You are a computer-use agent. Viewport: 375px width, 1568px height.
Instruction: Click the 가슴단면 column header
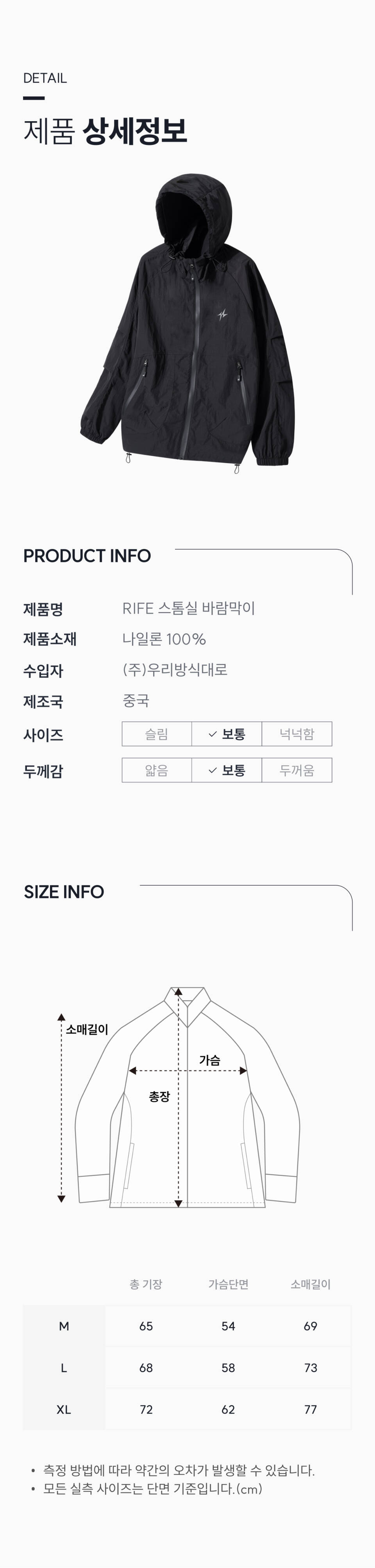pos(228,1284)
